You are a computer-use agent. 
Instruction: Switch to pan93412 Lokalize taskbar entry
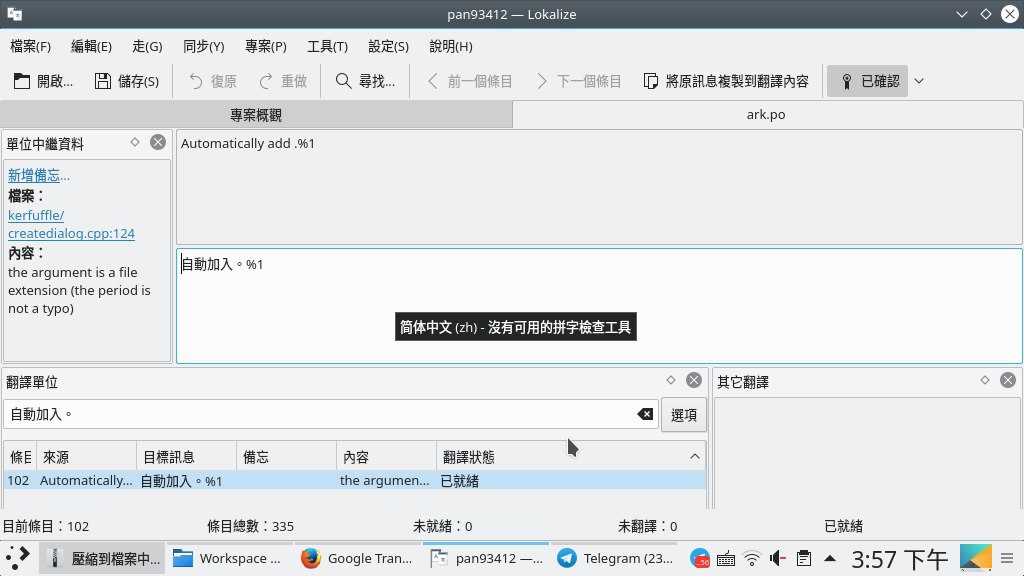(486, 558)
